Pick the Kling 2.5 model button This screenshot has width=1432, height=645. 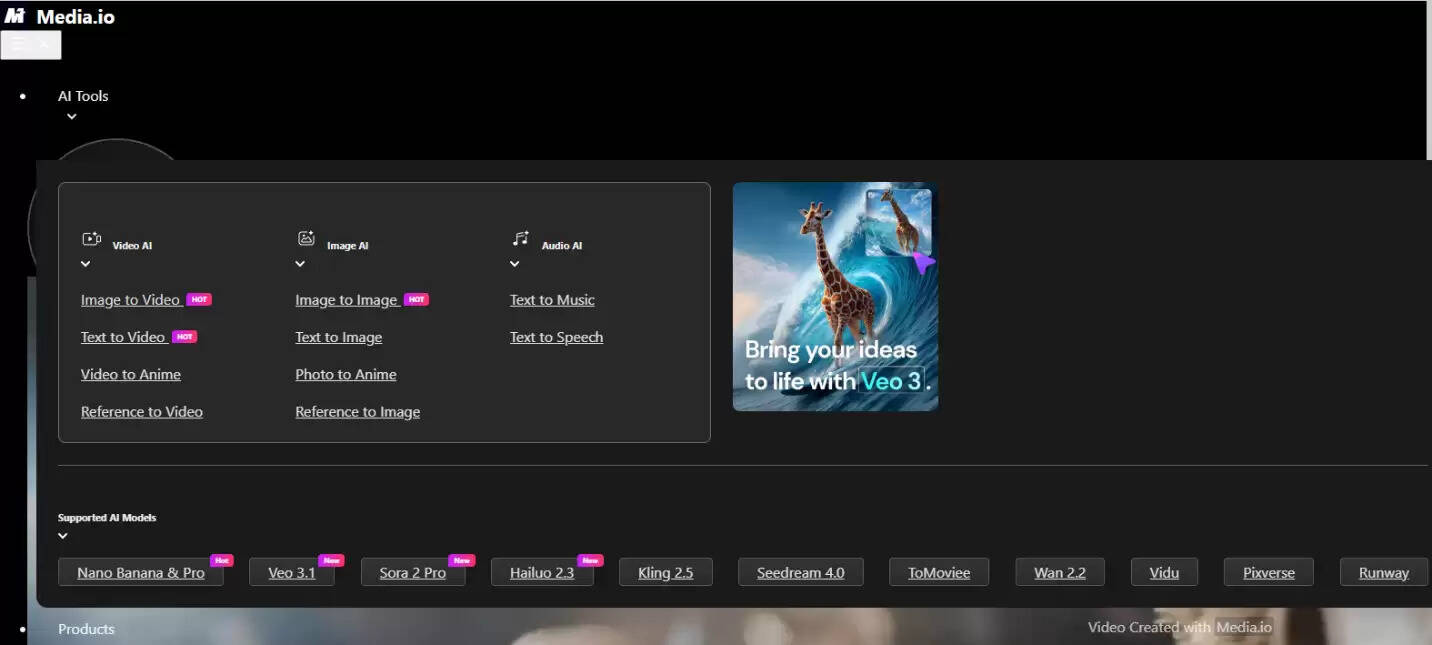pyautogui.click(x=666, y=573)
